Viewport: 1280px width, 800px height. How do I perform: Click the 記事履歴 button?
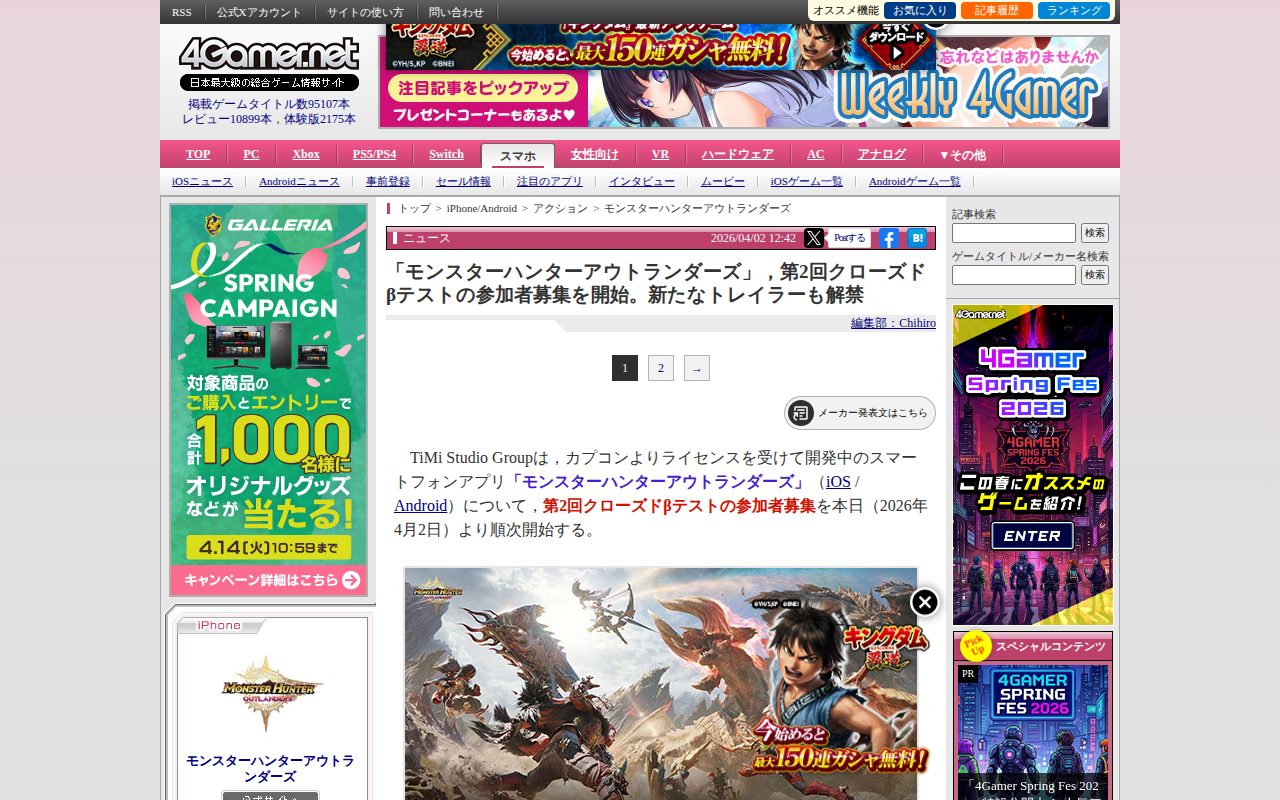click(997, 11)
